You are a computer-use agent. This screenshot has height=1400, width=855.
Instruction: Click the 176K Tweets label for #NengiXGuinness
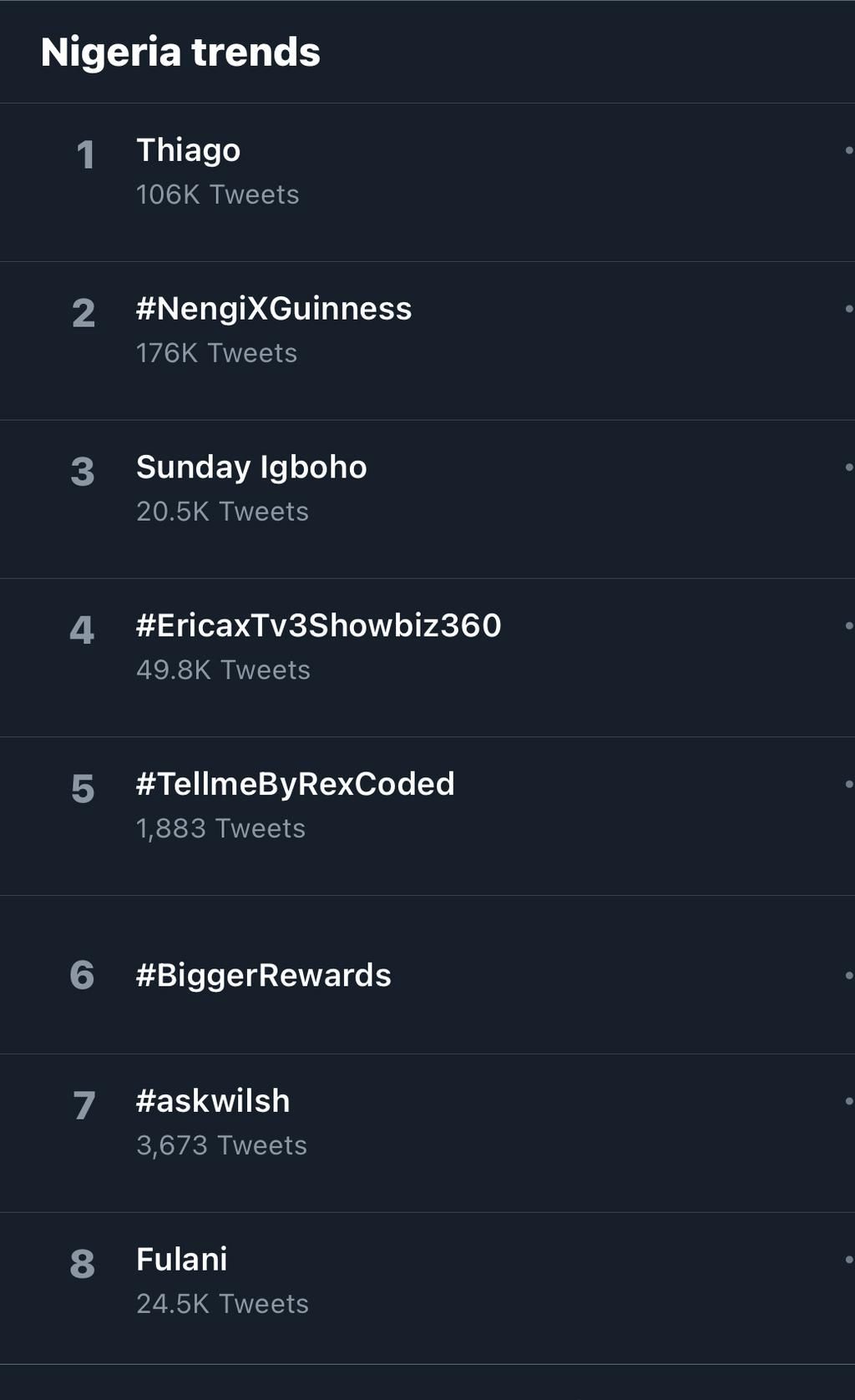(x=216, y=353)
